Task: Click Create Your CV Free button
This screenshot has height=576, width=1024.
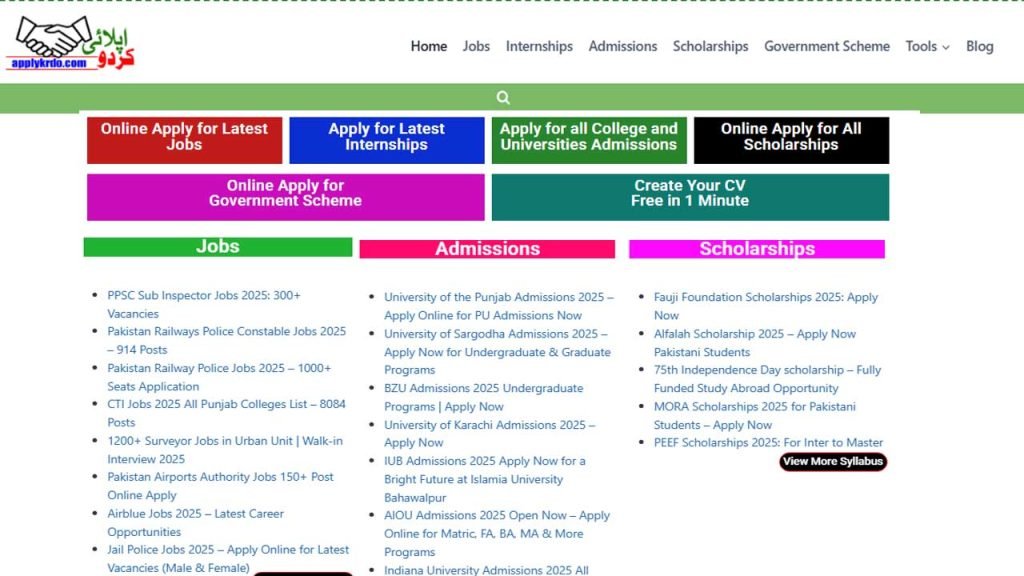Action: click(x=689, y=193)
